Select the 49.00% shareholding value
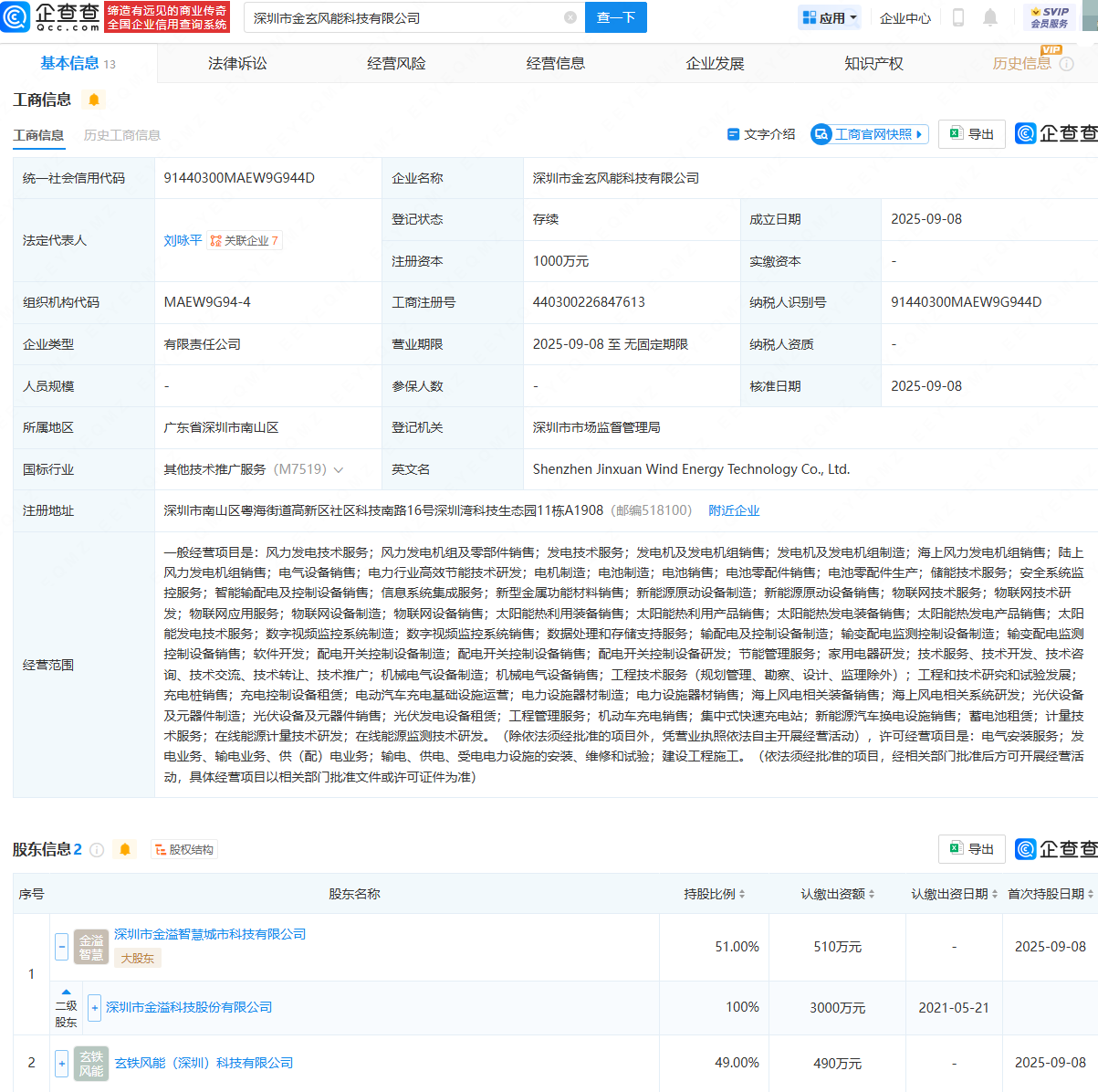 pyautogui.click(x=737, y=1063)
